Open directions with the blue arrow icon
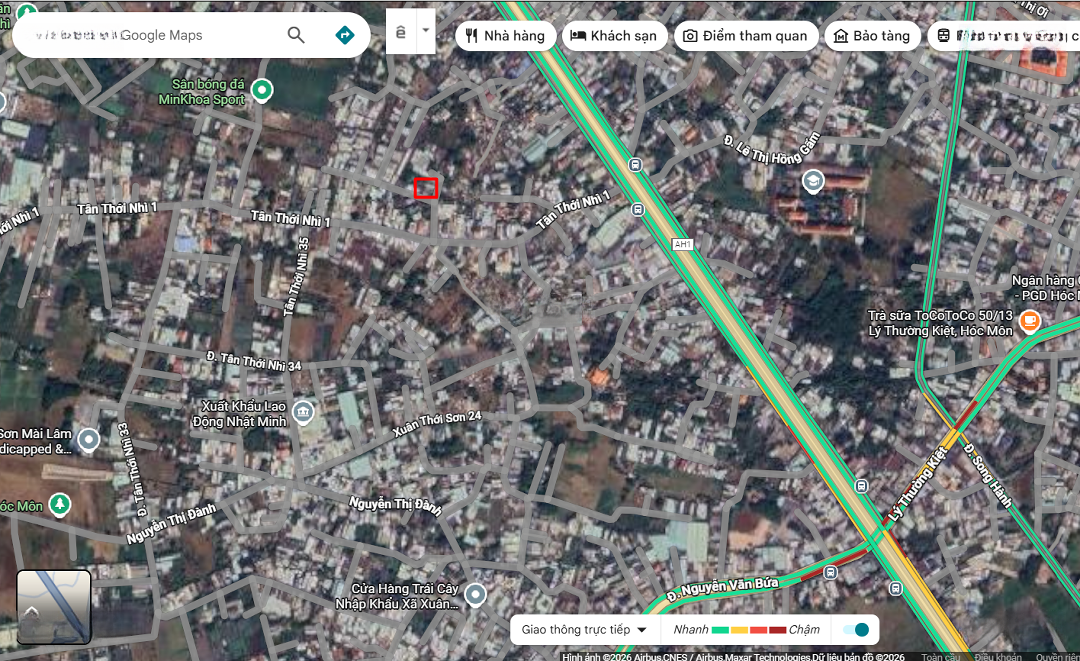1080x661 pixels. pyautogui.click(x=345, y=35)
